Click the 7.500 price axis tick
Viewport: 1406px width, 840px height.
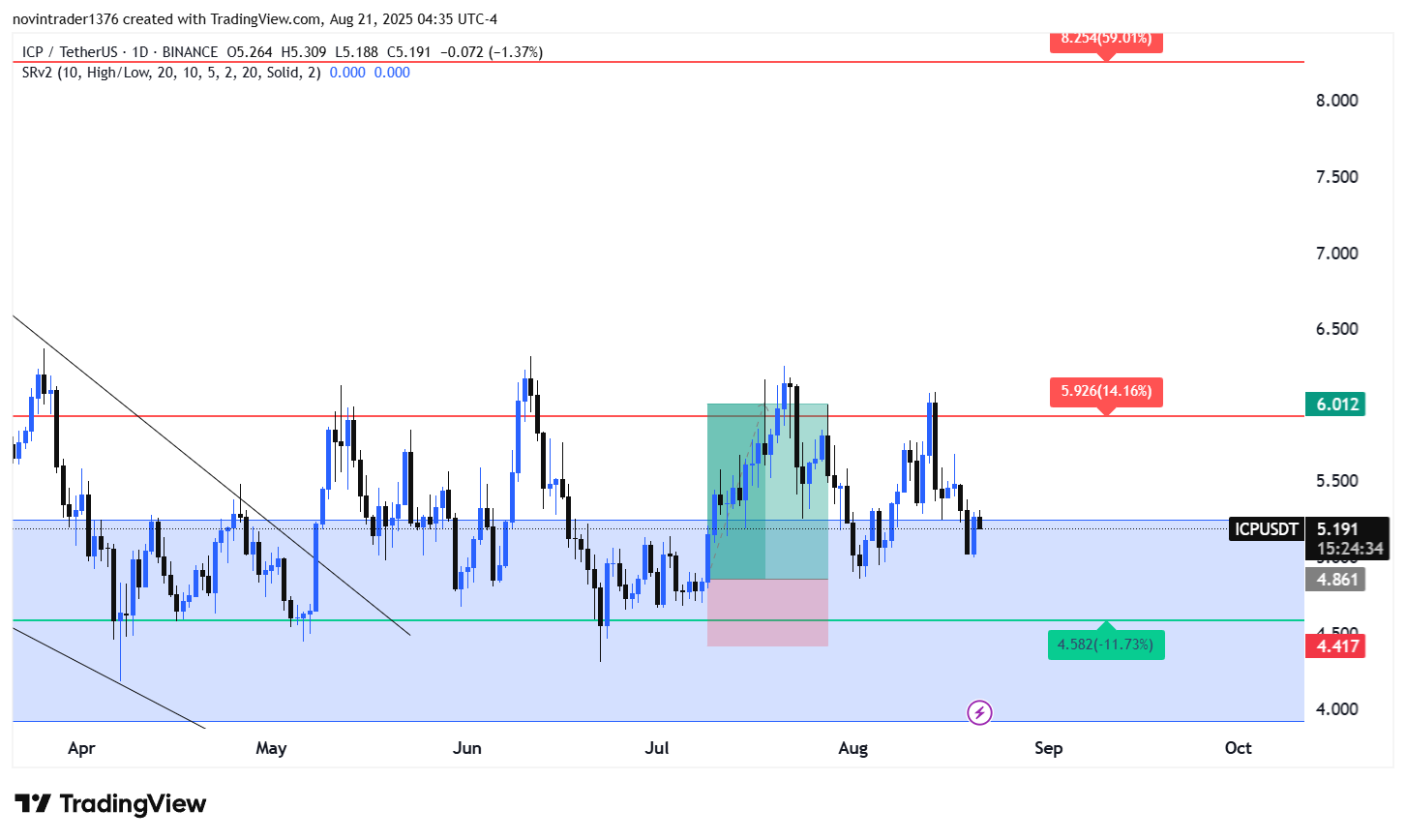coord(1336,177)
